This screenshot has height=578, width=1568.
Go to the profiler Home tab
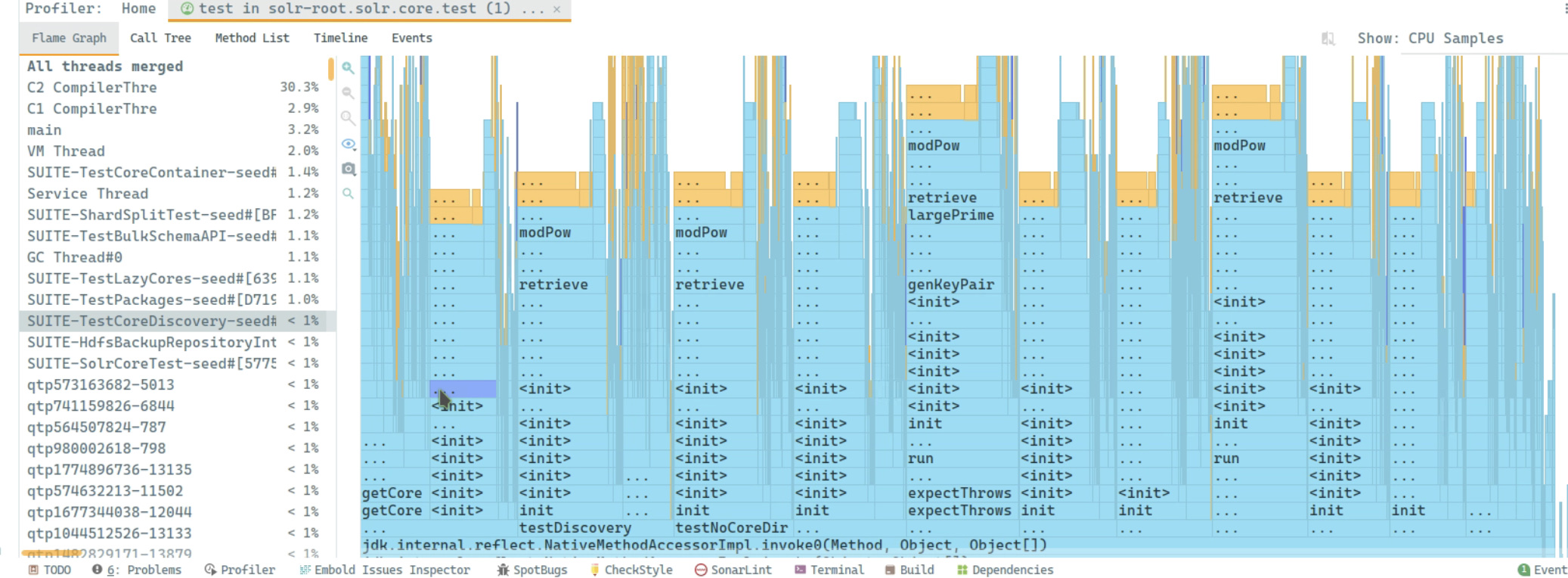tap(138, 8)
